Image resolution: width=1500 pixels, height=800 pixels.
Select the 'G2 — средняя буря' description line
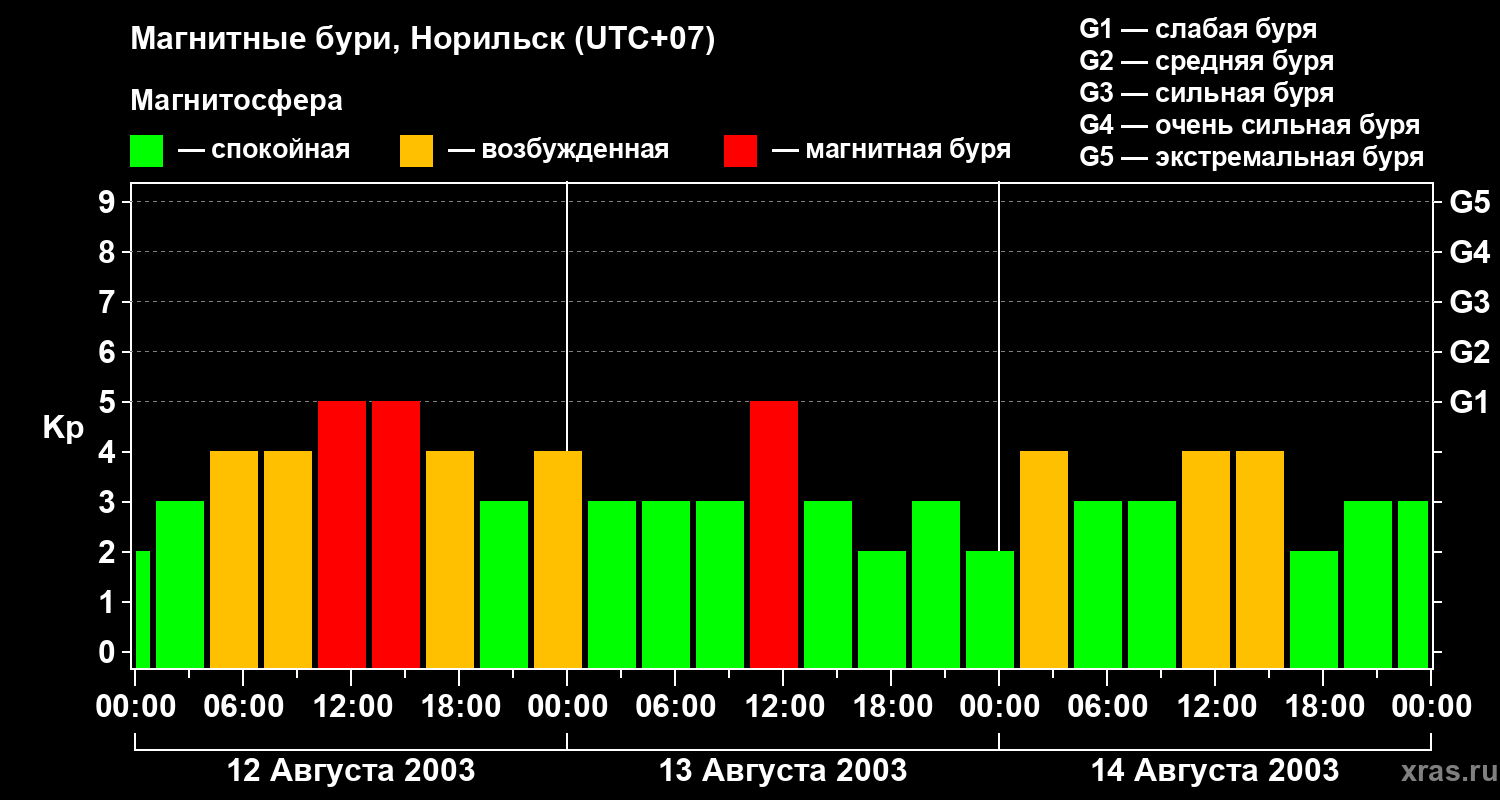point(1207,61)
